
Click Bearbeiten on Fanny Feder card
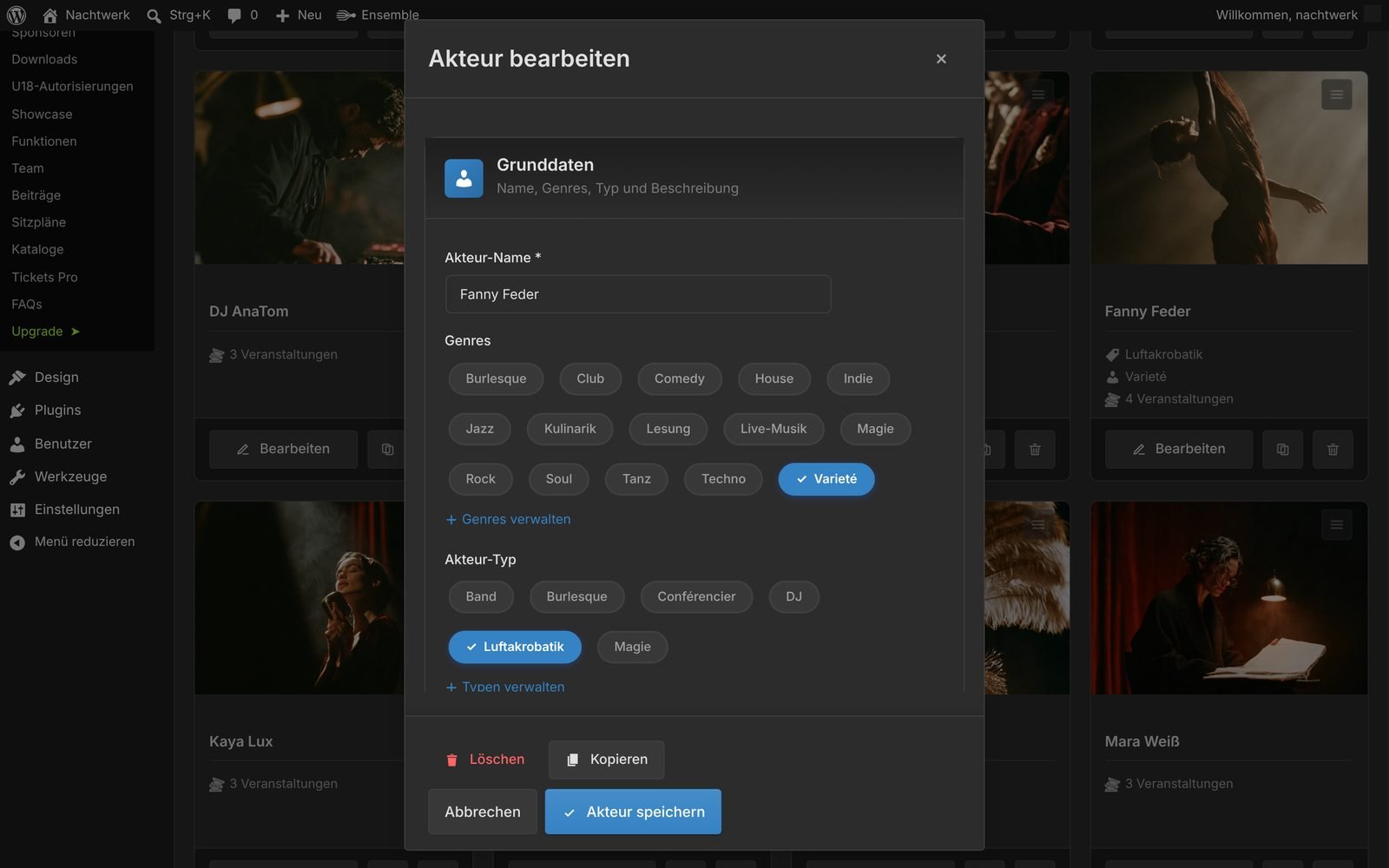[1179, 450]
